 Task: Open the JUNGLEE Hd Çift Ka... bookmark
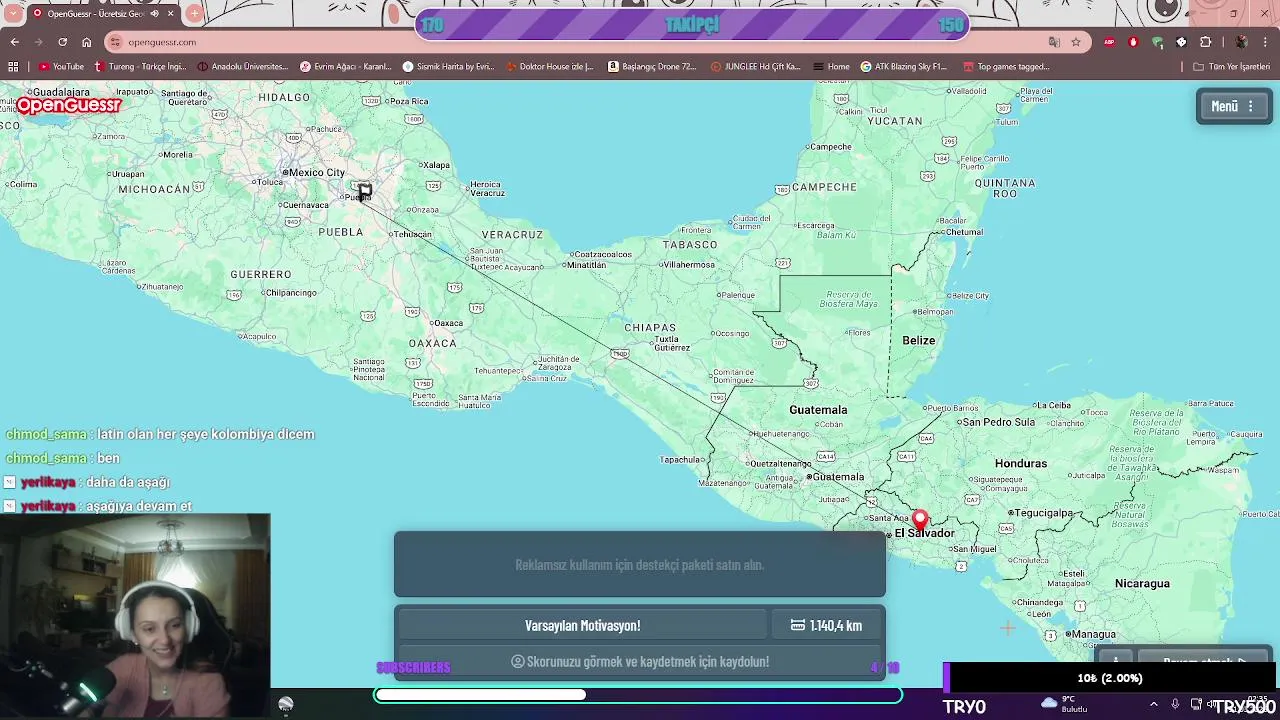[x=756, y=67]
